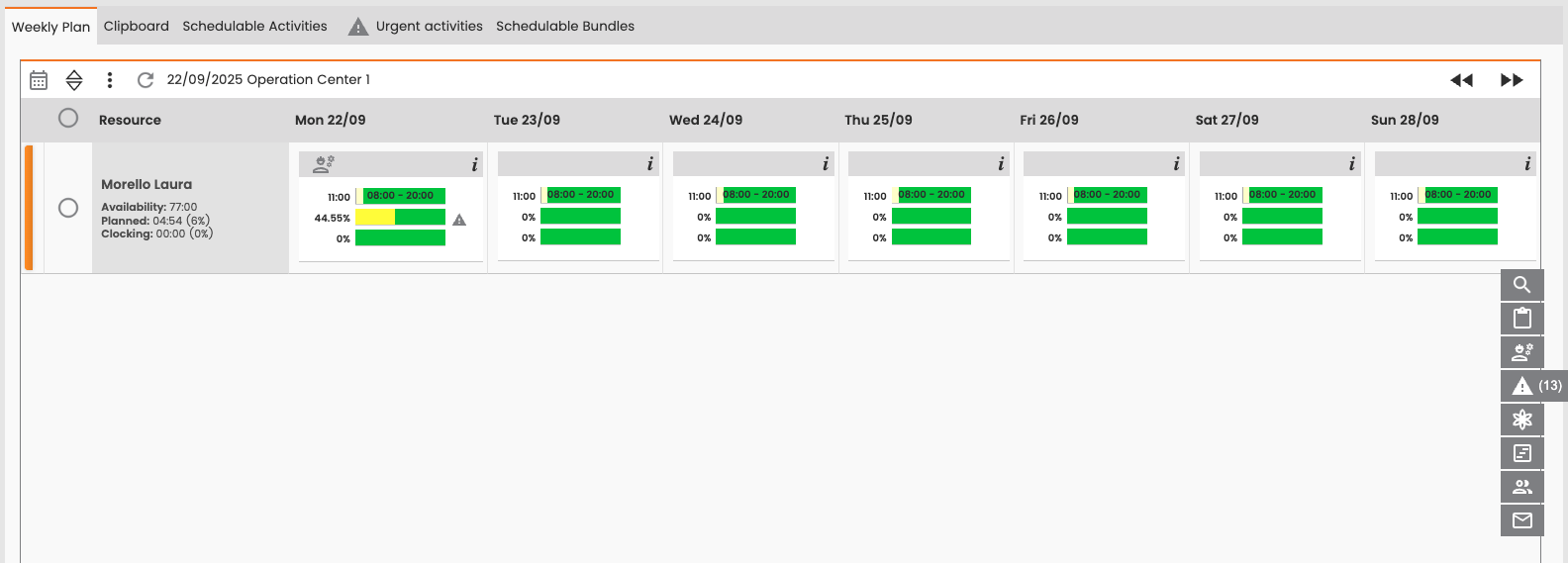
Task: Open the warnings side button showing 13
Action: (1533, 386)
